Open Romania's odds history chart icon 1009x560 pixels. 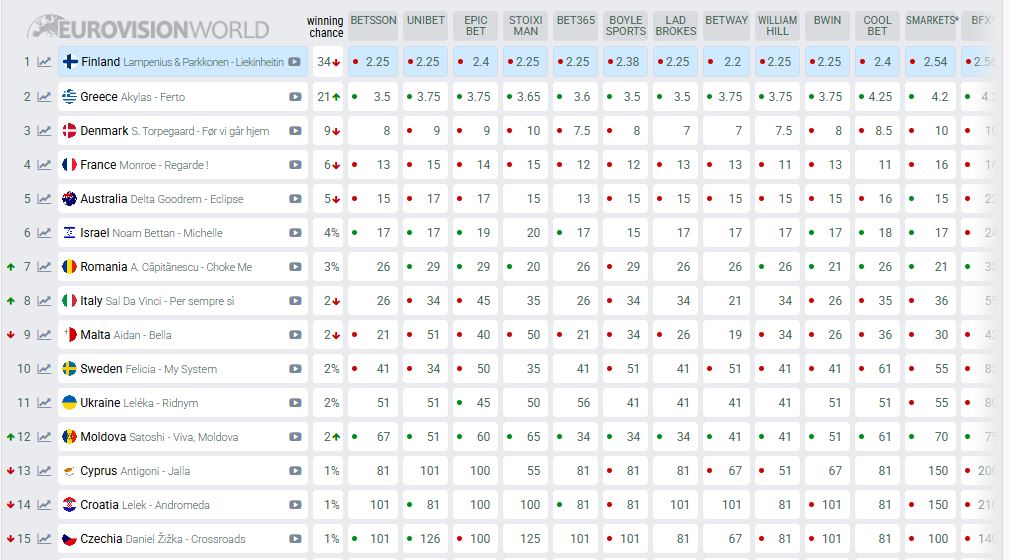(44, 266)
